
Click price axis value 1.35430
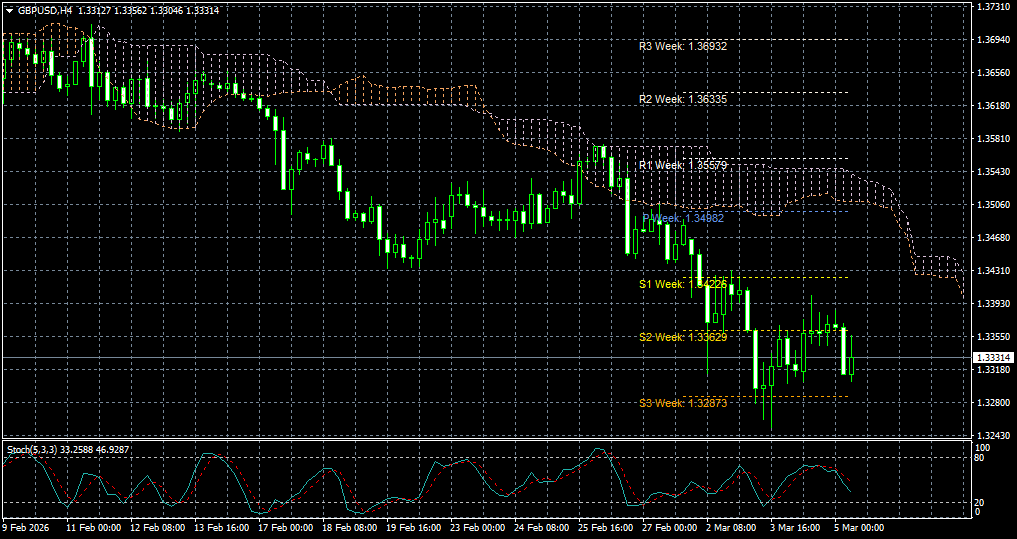992,172
